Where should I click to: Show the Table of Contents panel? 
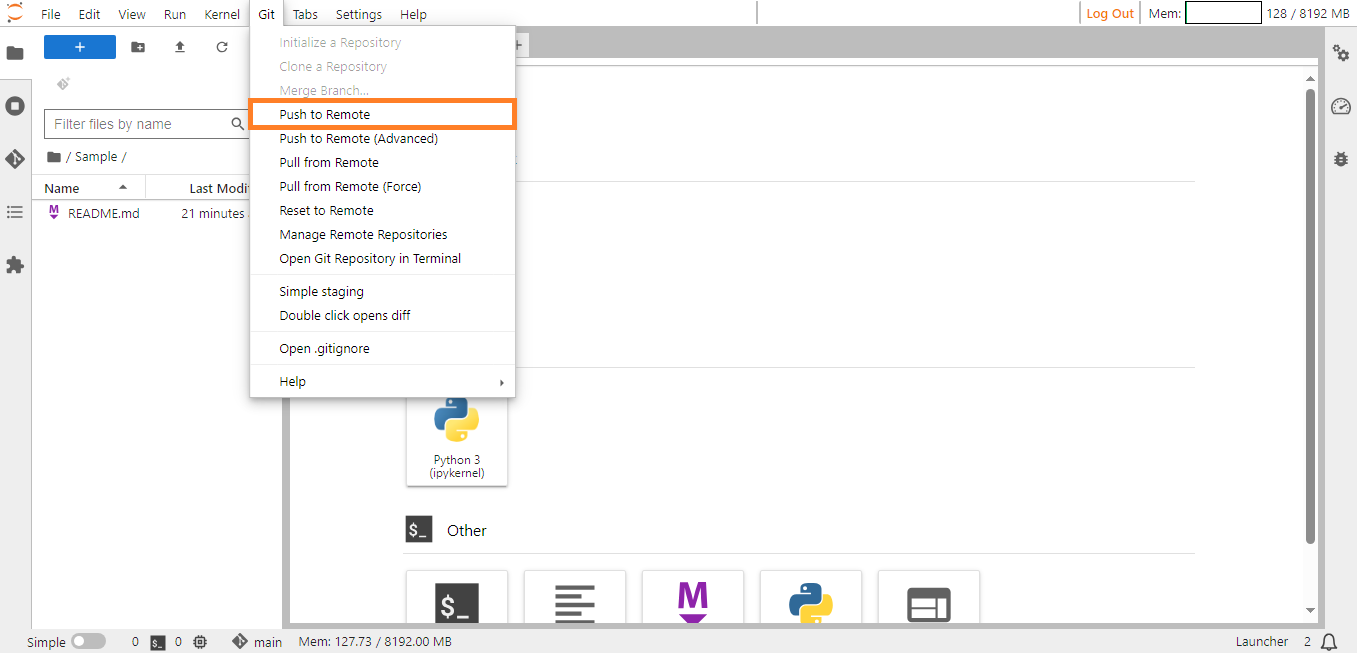tap(15, 212)
